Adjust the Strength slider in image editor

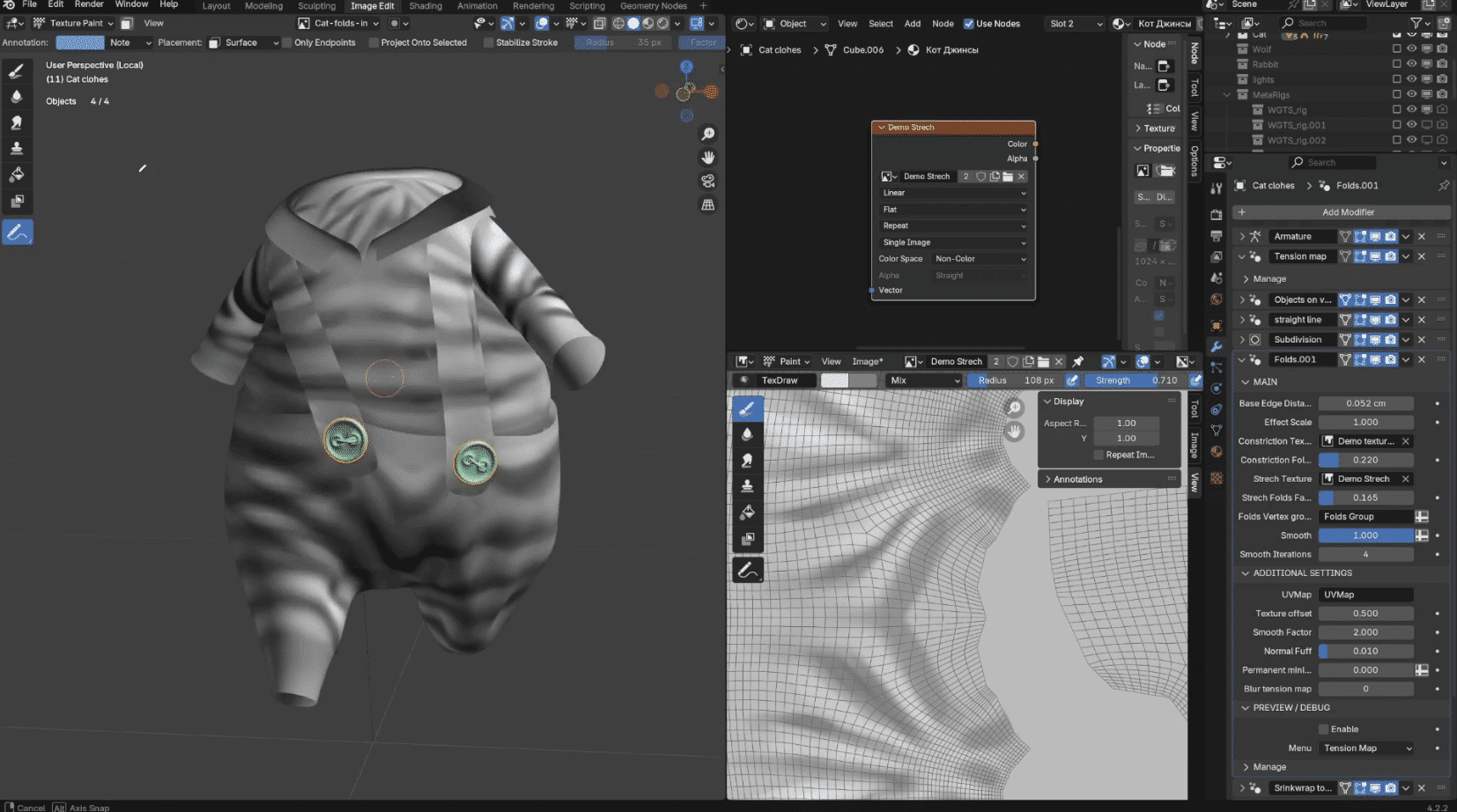pyautogui.click(x=1135, y=380)
